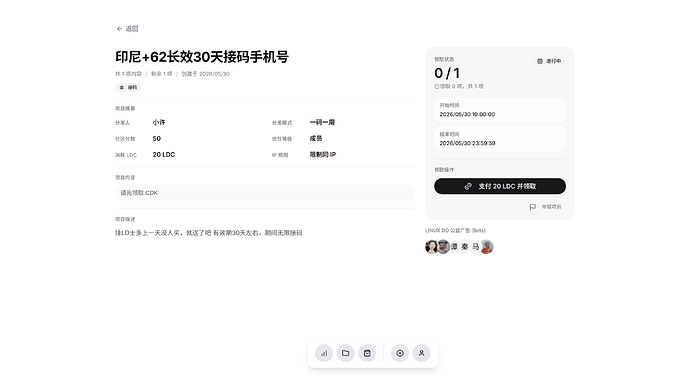This screenshot has width=690, height=376.
Task: Open the folder icon in the dock
Action: [x=345, y=353]
